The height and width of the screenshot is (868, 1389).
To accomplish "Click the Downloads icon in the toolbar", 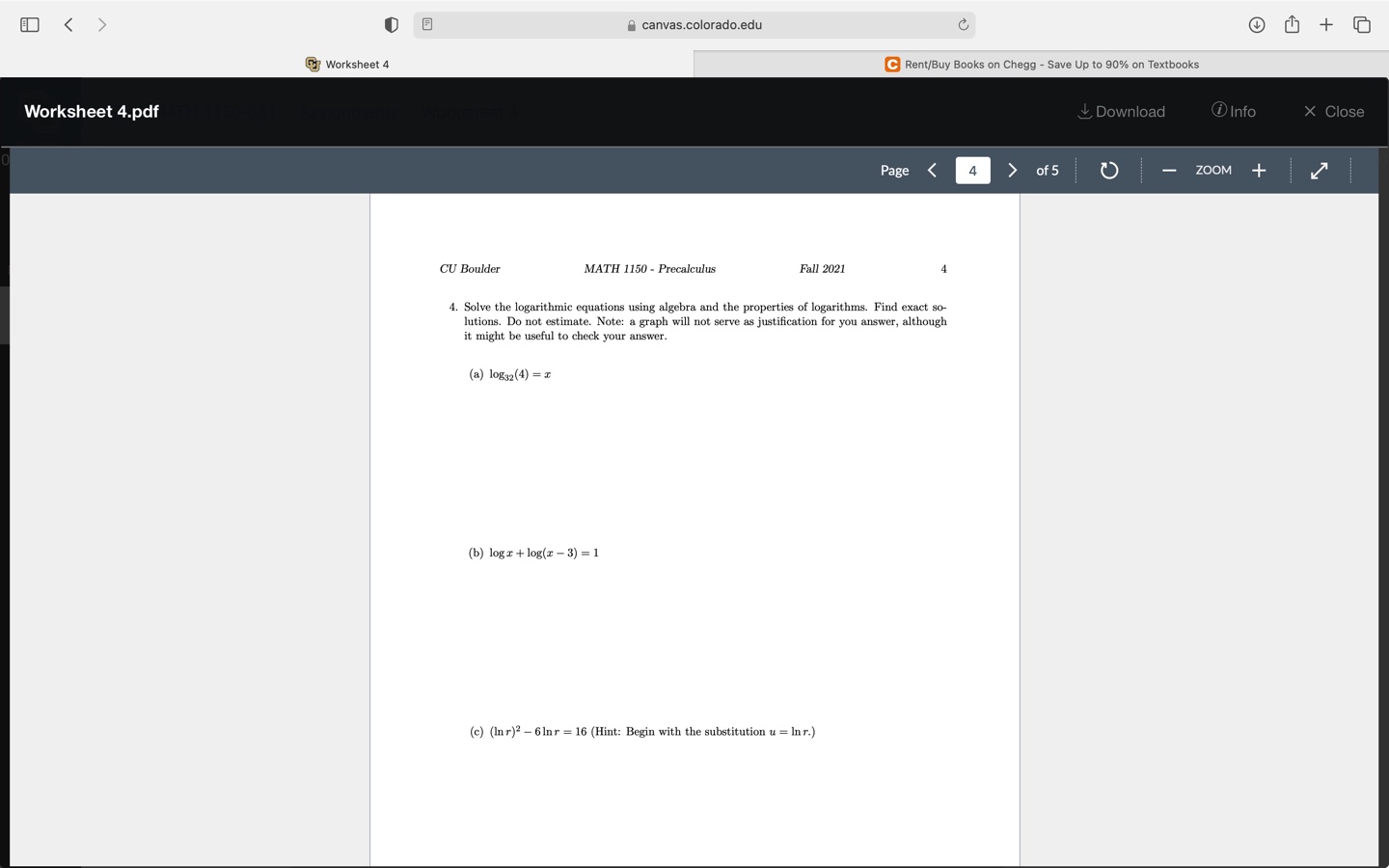I will coord(1257,24).
